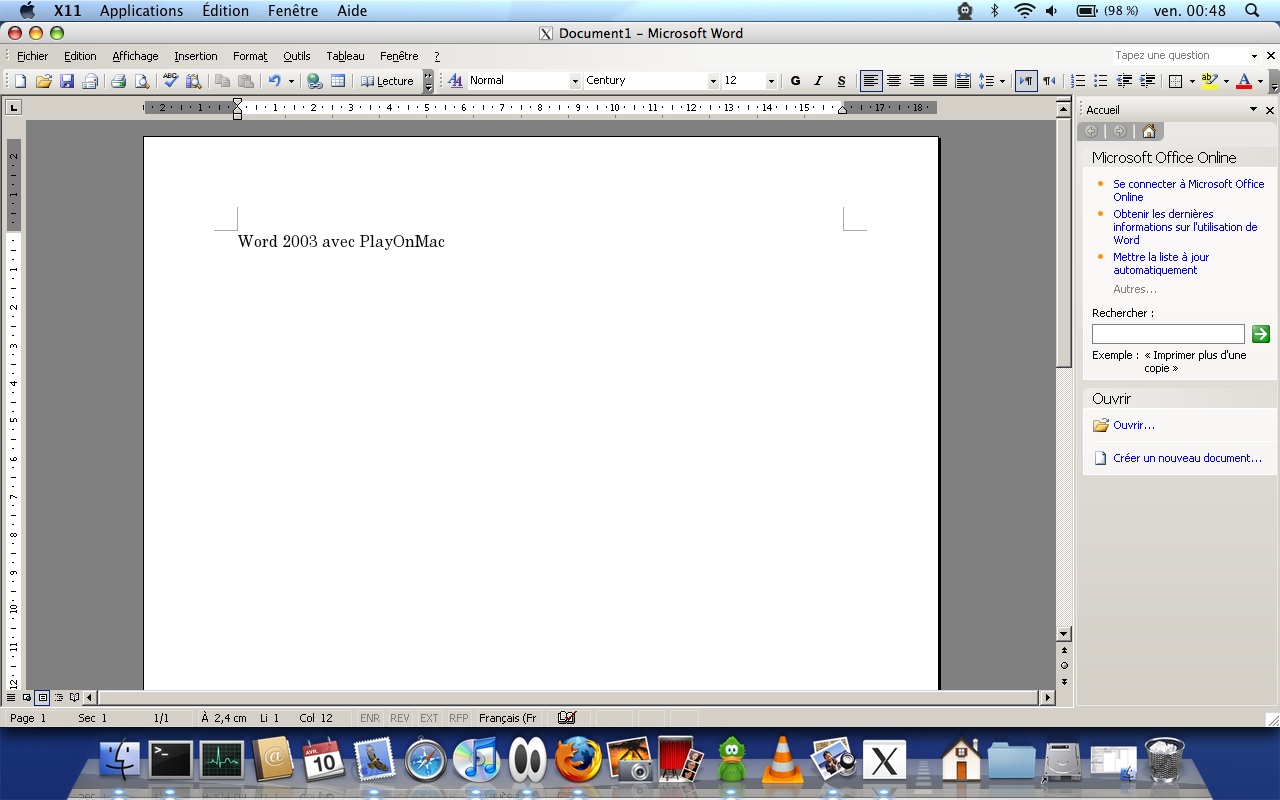The height and width of the screenshot is (800, 1280).
Task: Open the Format menu
Action: pos(250,56)
